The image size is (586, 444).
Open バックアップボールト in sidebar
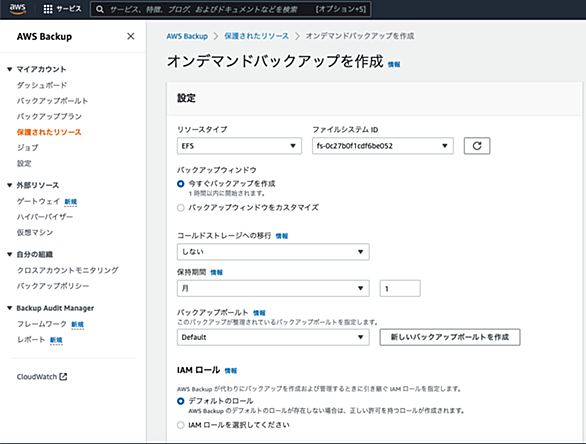(52, 101)
